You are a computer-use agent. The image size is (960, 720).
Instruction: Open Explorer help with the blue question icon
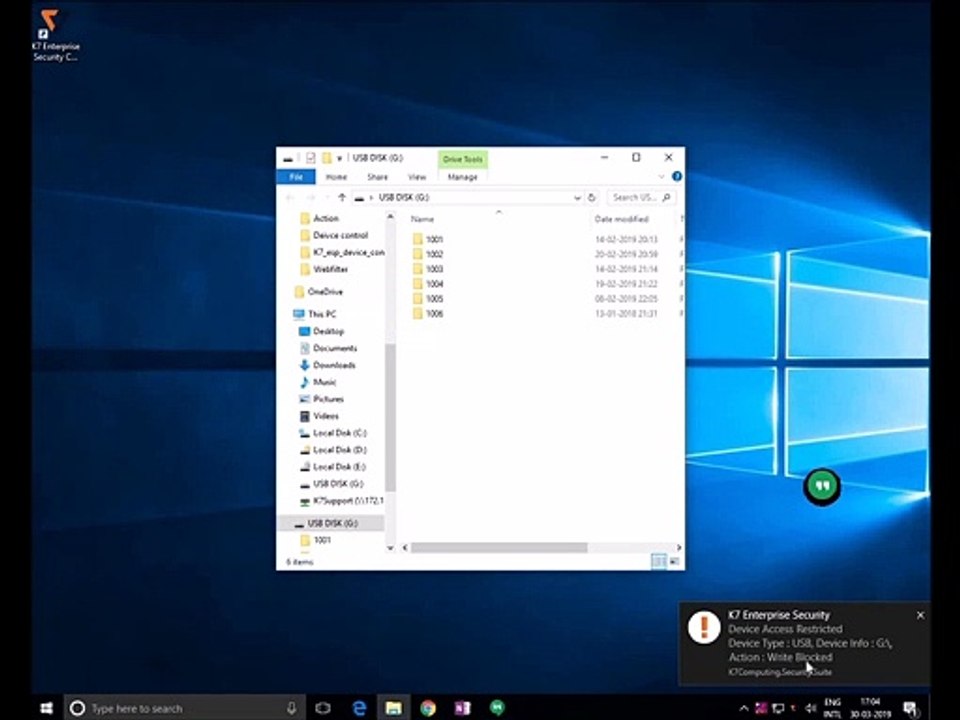pyautogui.click(x=677, y=176)
